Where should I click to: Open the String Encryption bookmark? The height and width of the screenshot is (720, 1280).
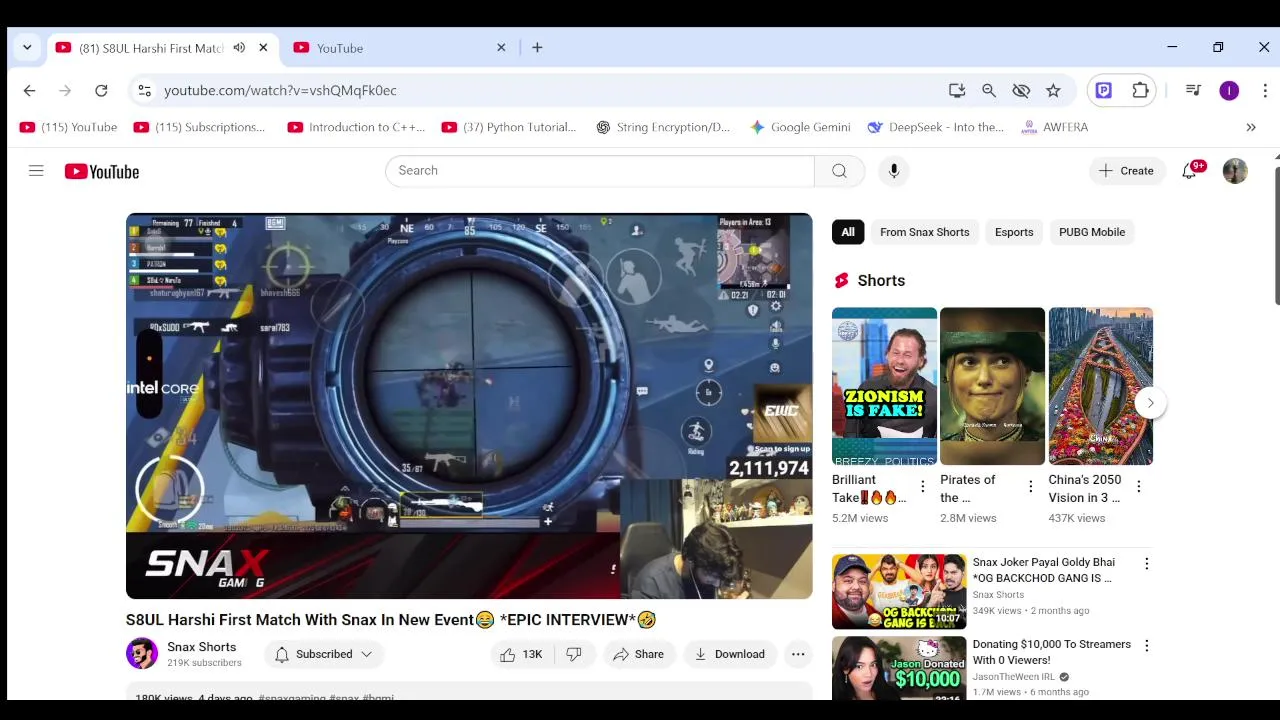click(x=663, y=127)
